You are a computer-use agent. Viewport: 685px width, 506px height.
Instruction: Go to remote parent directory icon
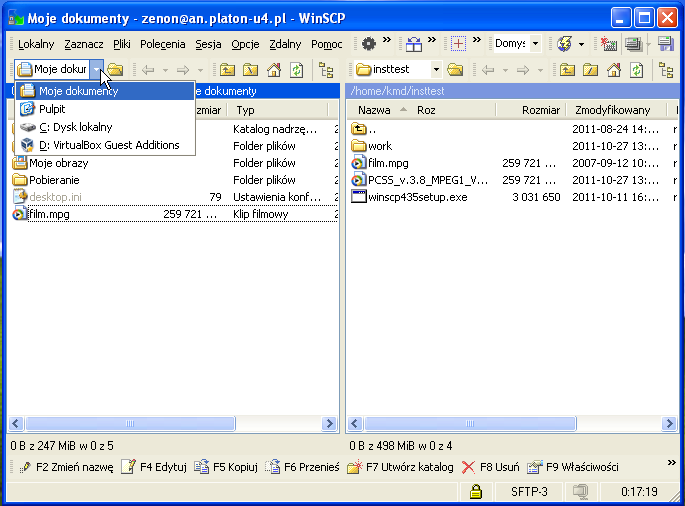click(567, 69)
